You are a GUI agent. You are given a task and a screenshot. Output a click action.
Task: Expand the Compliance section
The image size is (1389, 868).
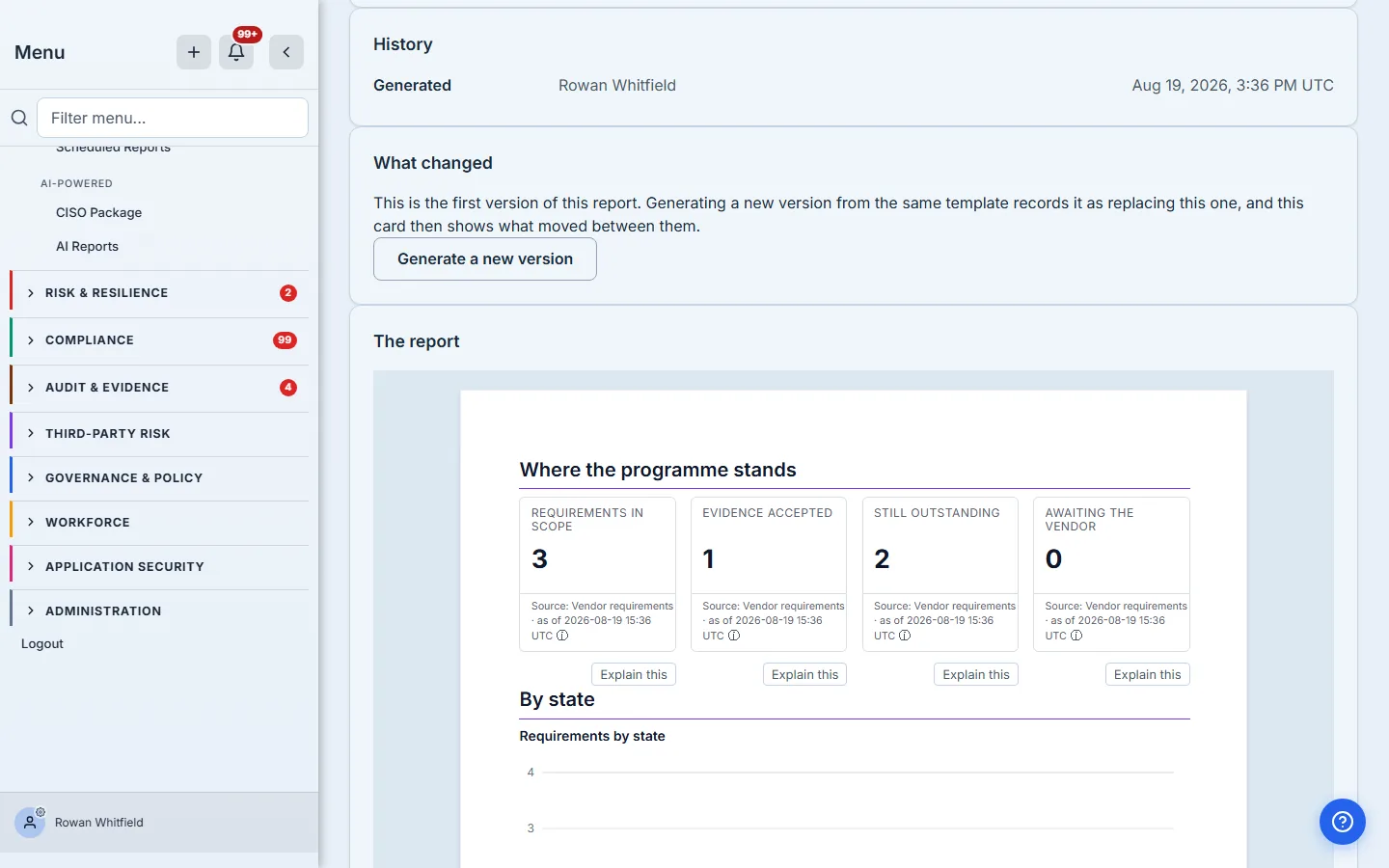[x=159, y=340]
